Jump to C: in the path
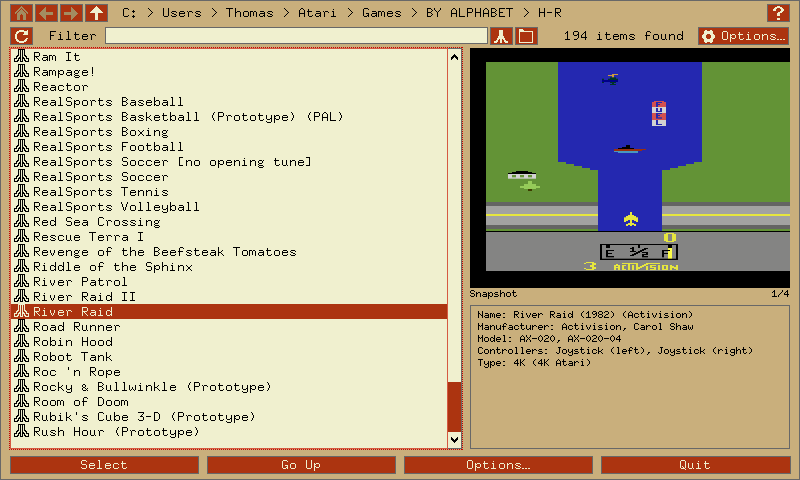This screenshot has height=480, width=800. (x=129, y=13)
